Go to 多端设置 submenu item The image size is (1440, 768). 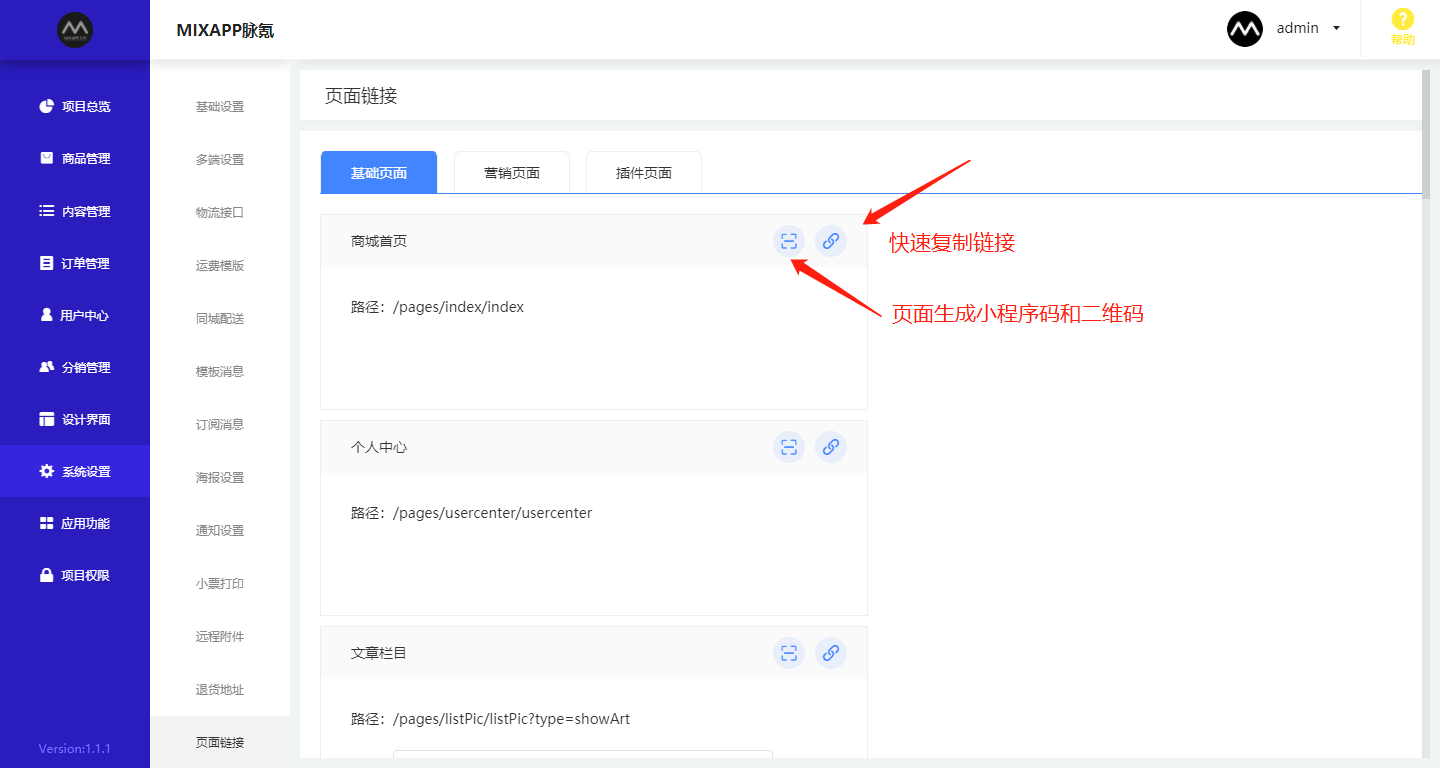click(220, 160)
